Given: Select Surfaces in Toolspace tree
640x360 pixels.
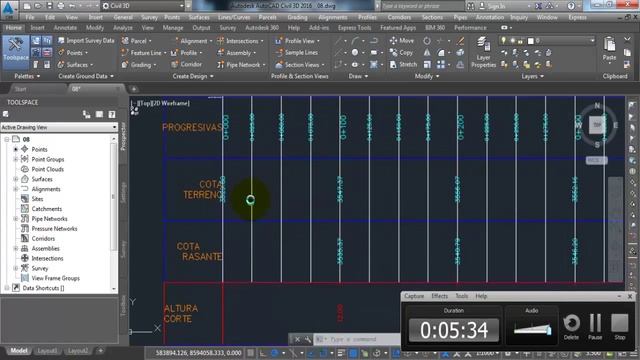Looking at the screenshot, I should [42, 179].
